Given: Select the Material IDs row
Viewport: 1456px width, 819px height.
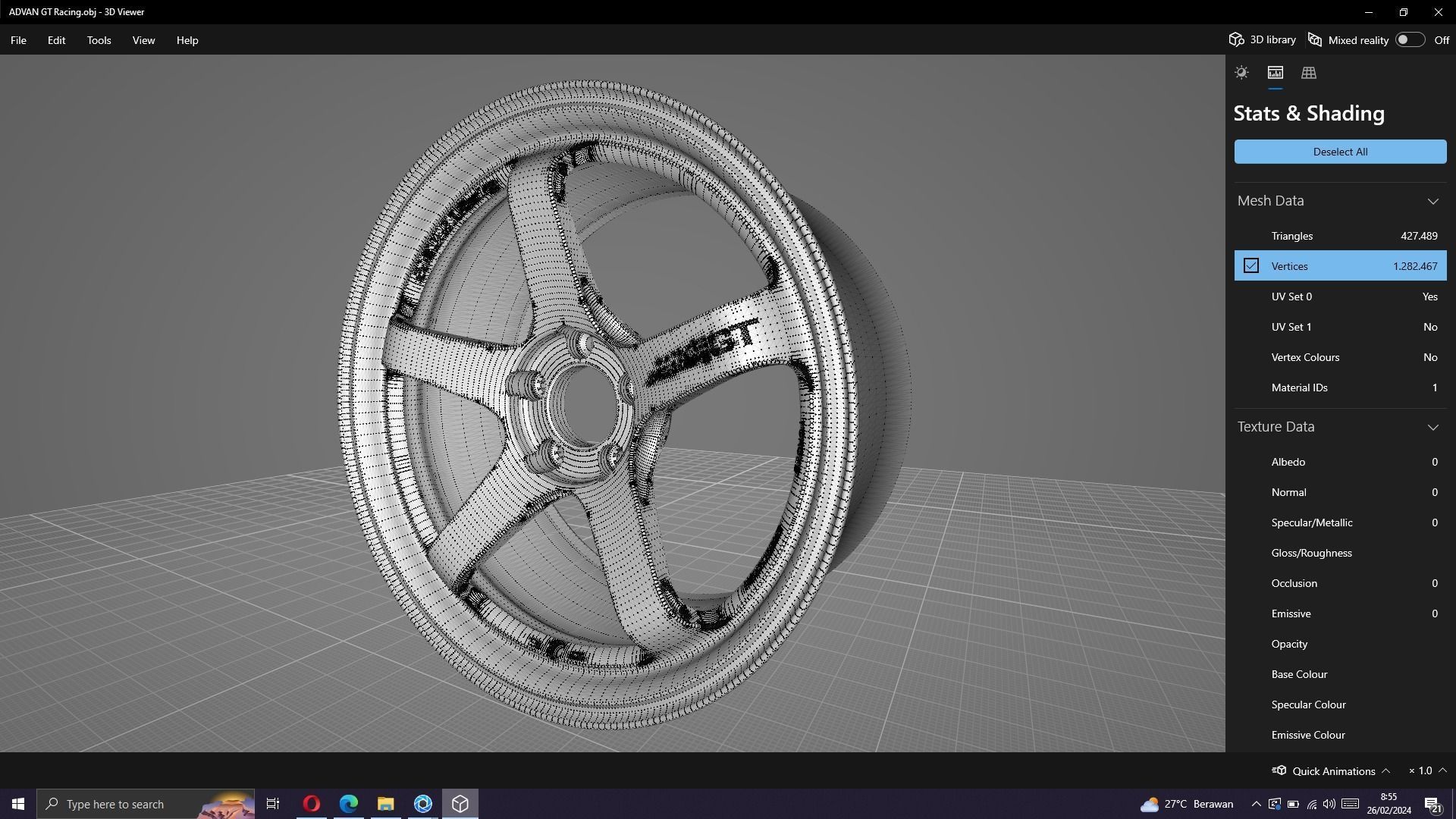Looking at the screenshot, I should tap(1340, 388).
